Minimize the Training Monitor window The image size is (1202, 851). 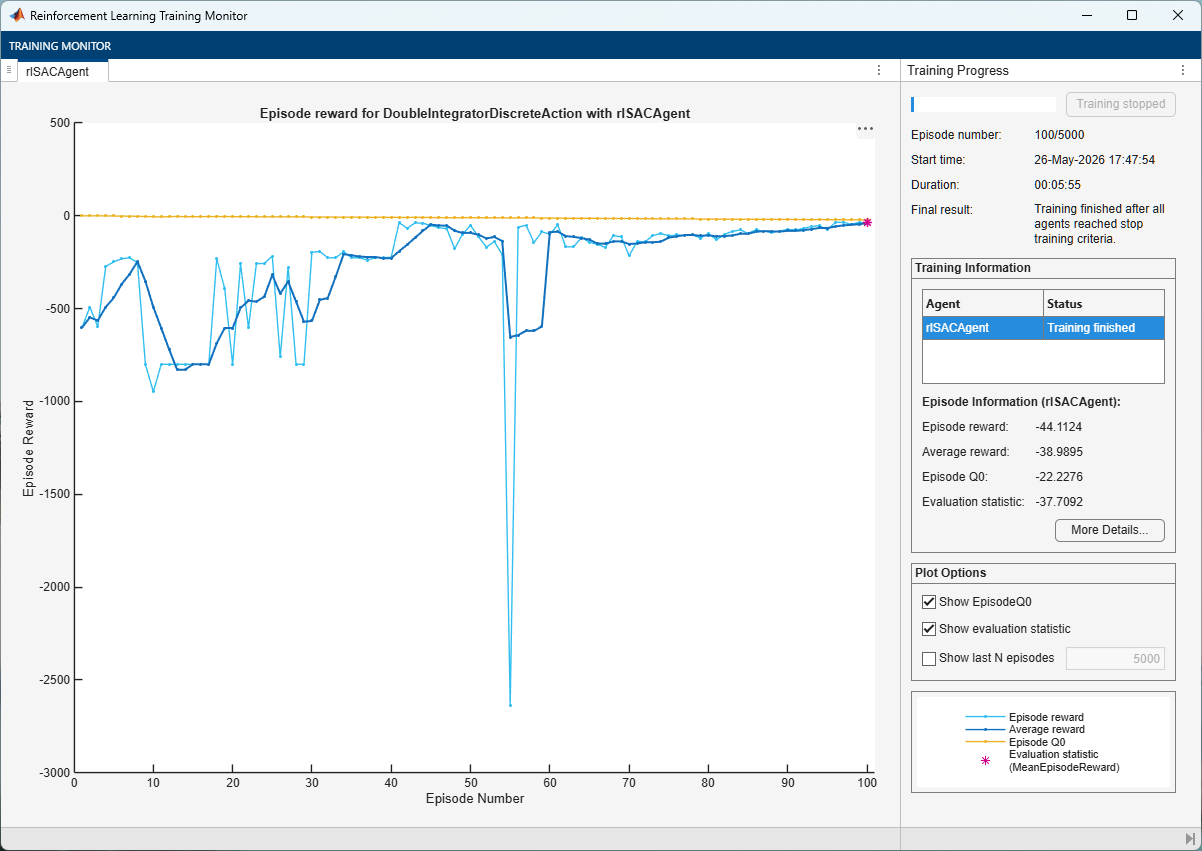point(1086,15)
